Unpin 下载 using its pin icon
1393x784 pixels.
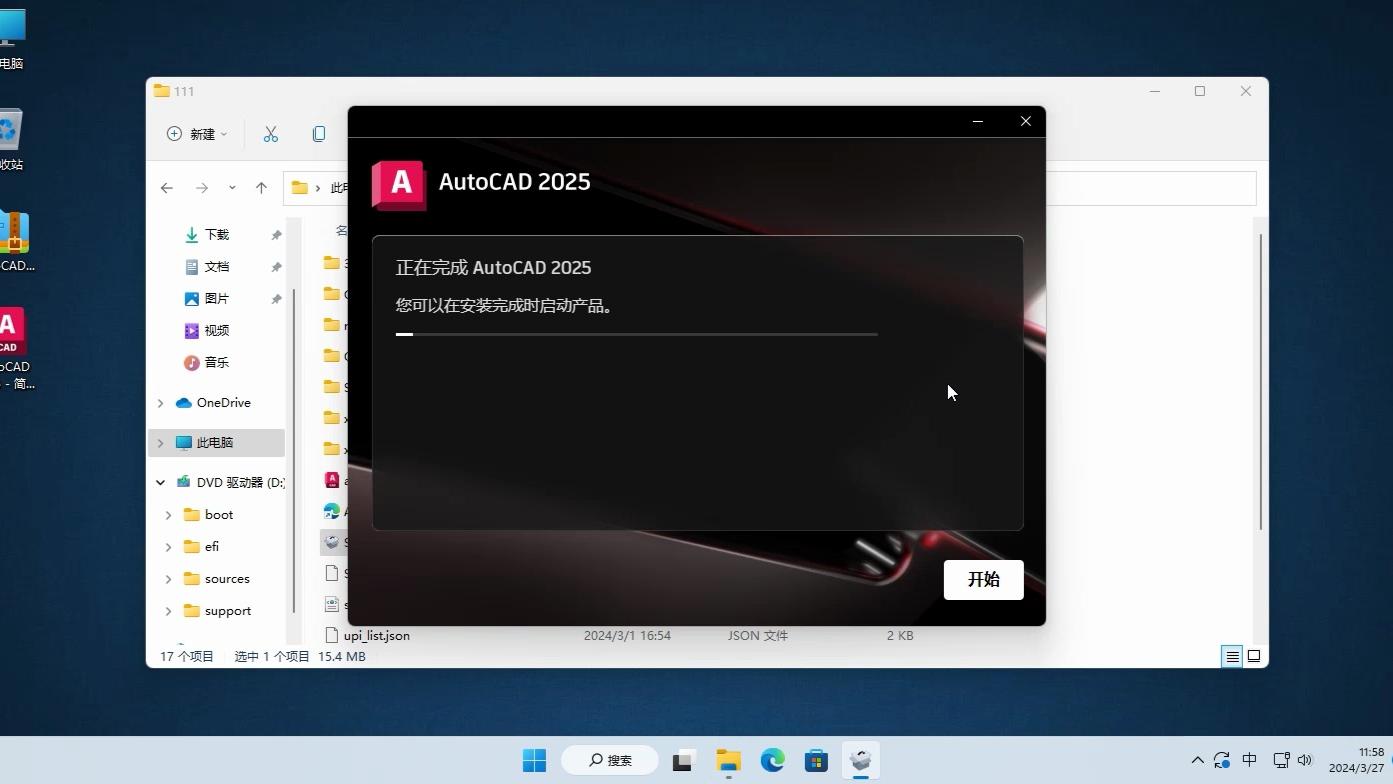point(276,235)
